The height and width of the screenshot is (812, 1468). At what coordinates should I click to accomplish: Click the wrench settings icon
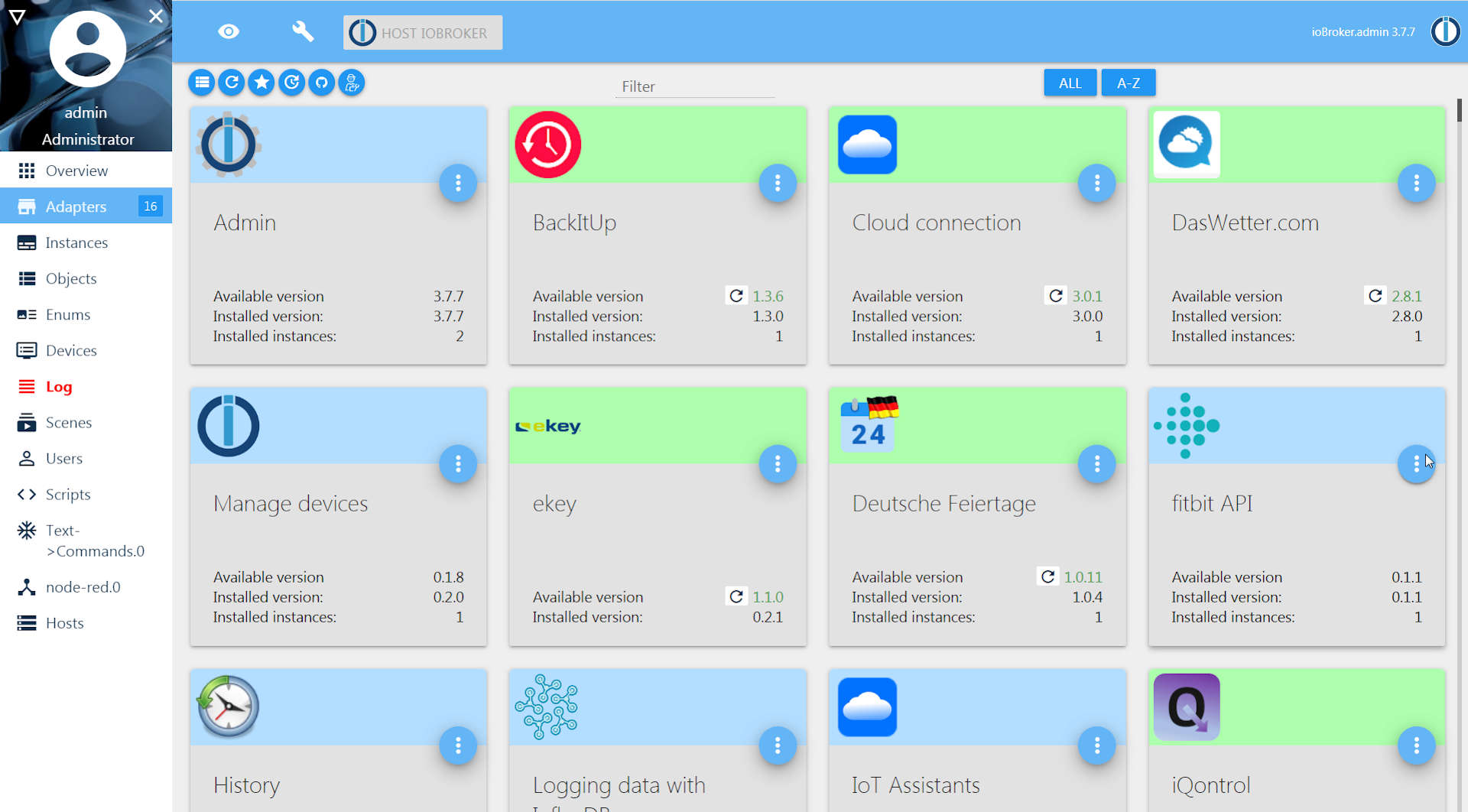pyautogui.click(x=303, y=32)
